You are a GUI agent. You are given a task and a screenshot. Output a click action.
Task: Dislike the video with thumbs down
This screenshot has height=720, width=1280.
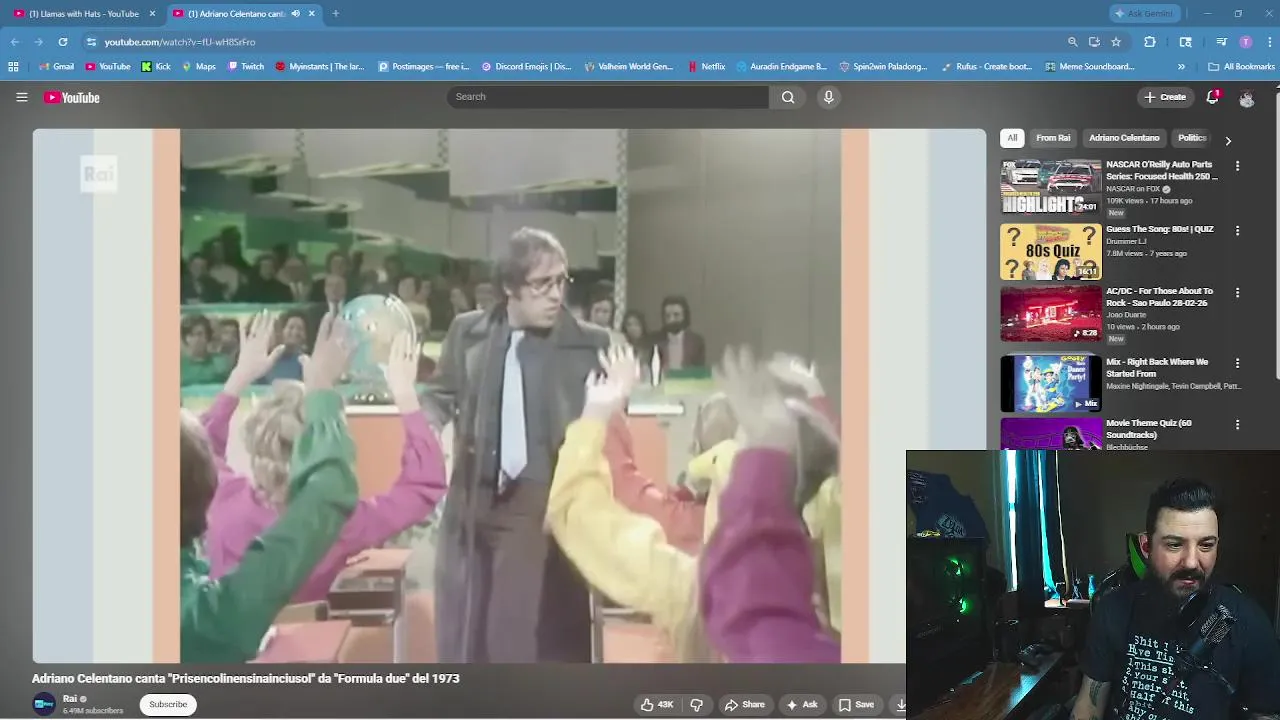(696, 705)
